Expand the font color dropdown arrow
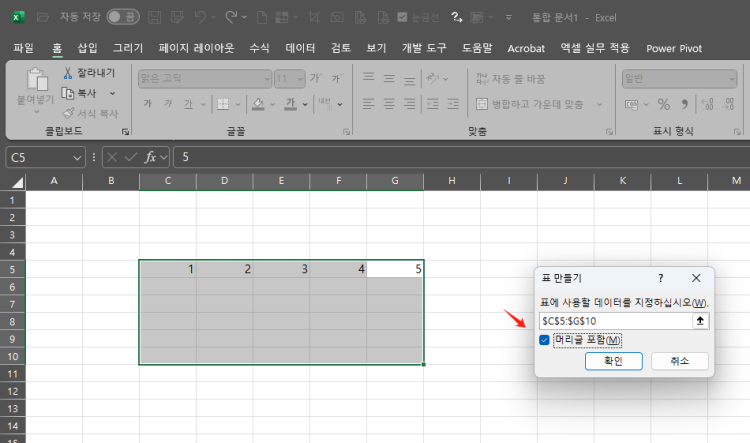 point(305,104)
